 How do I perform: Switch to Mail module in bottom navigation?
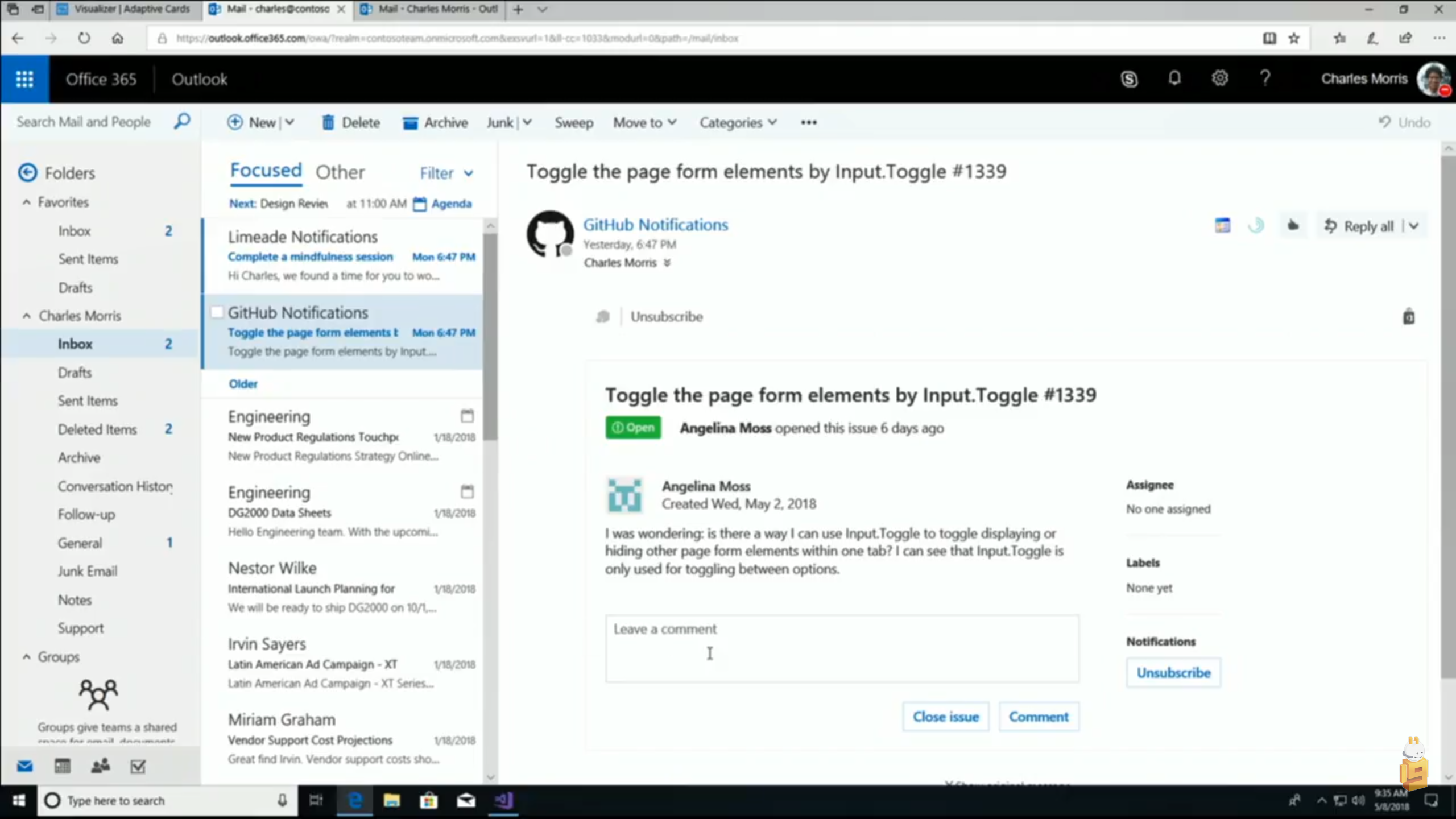[24, 766]
